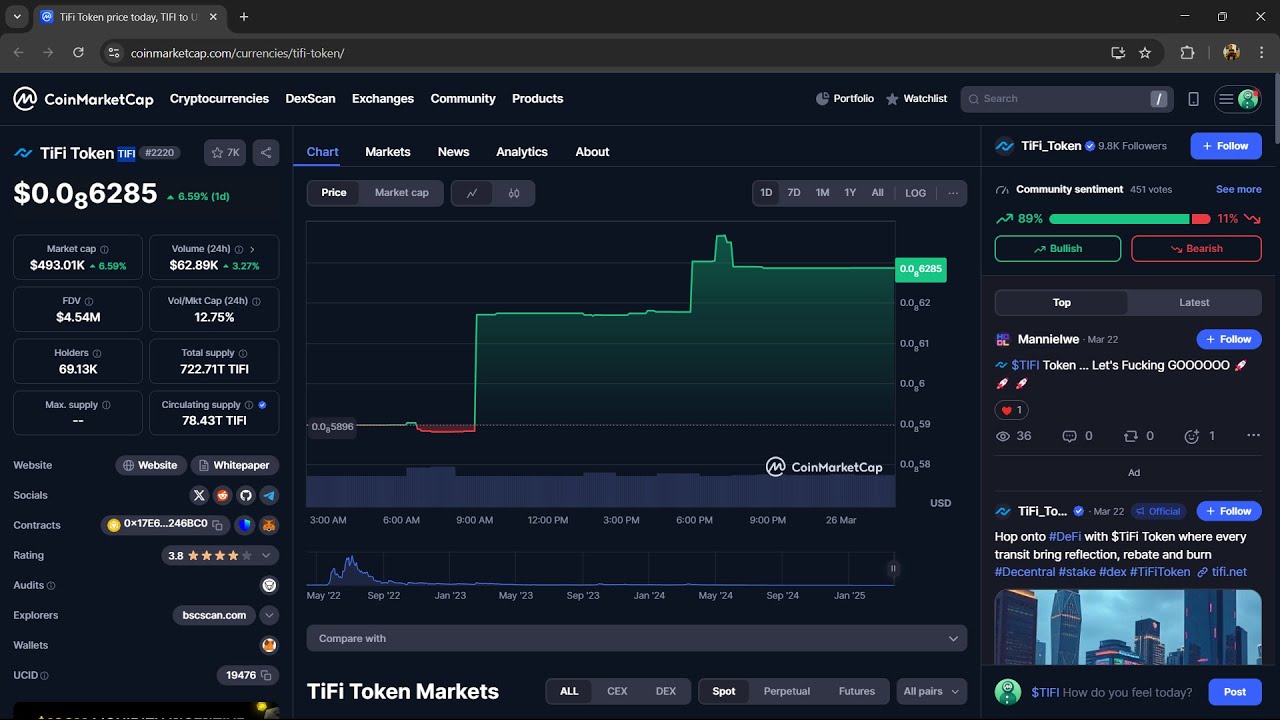Show info tooltip for Market cap
The image size is (1280, 720).
pos(104,249)
